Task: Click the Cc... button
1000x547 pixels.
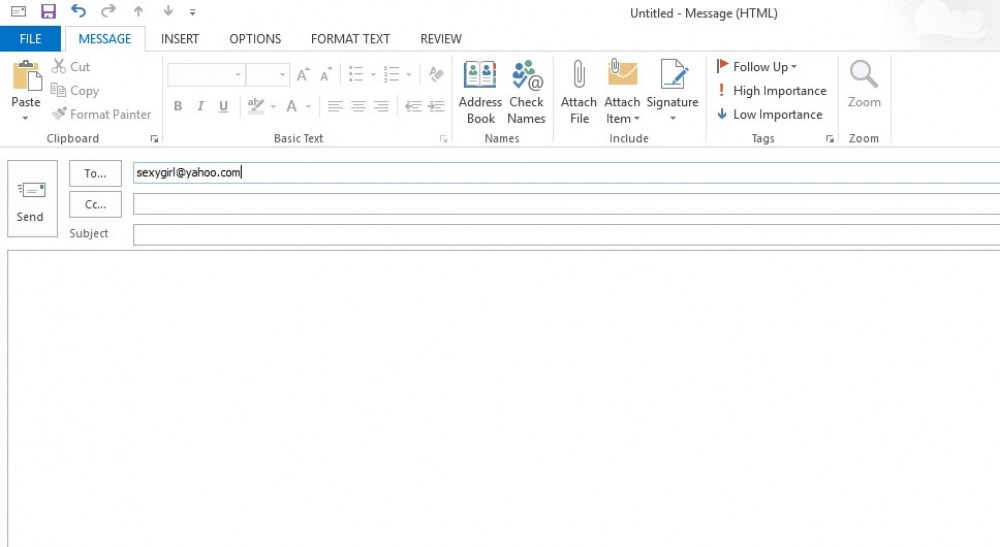Action: 95,205
